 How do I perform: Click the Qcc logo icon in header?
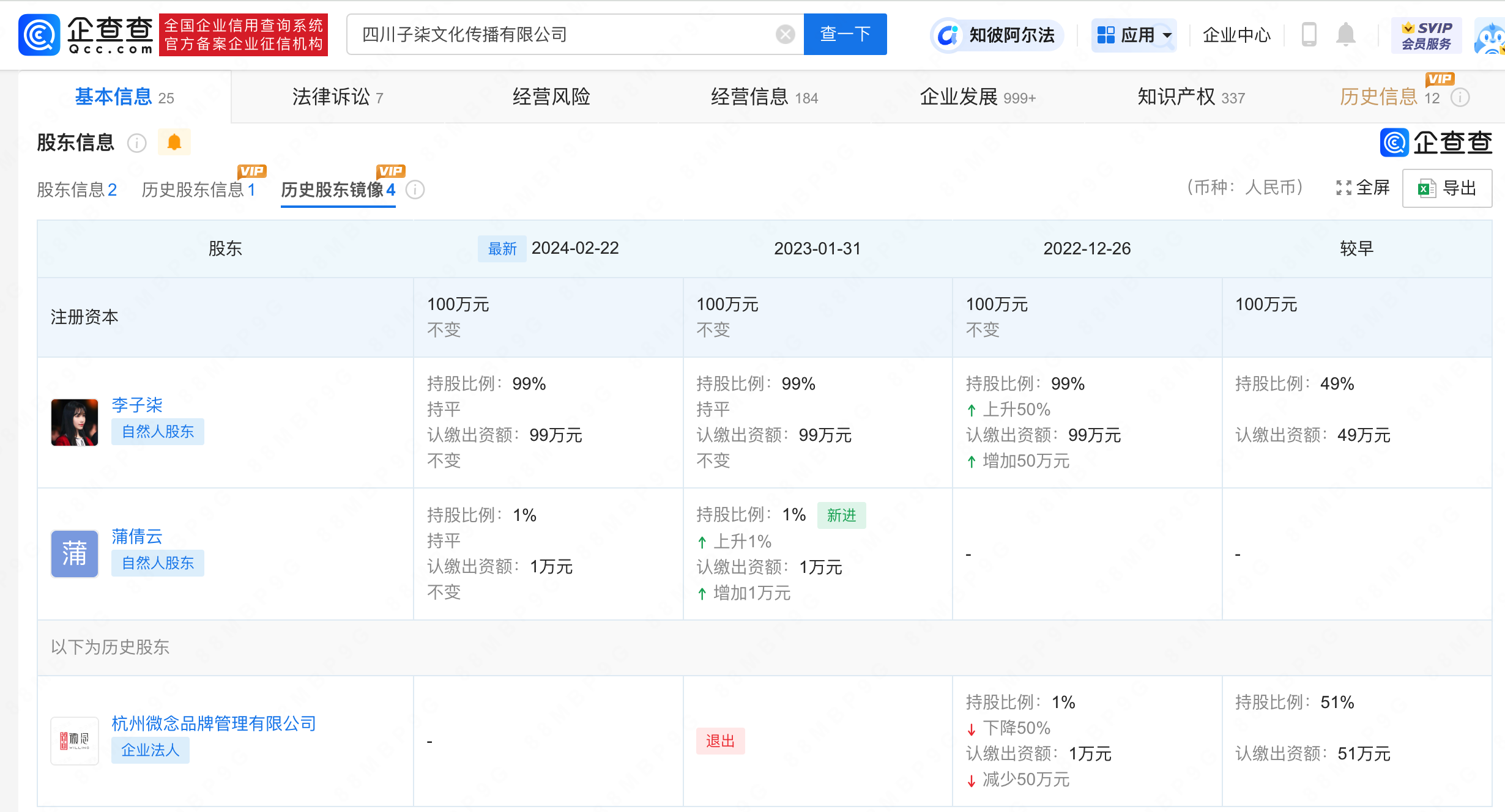[x=39, y=35]
